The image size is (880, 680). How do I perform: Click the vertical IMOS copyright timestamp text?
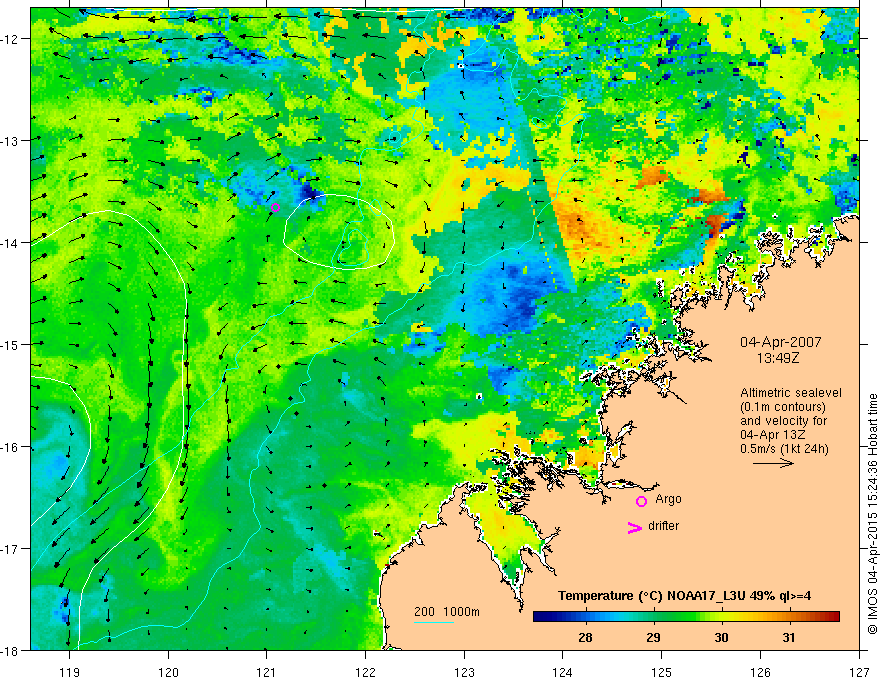(872, 514)
